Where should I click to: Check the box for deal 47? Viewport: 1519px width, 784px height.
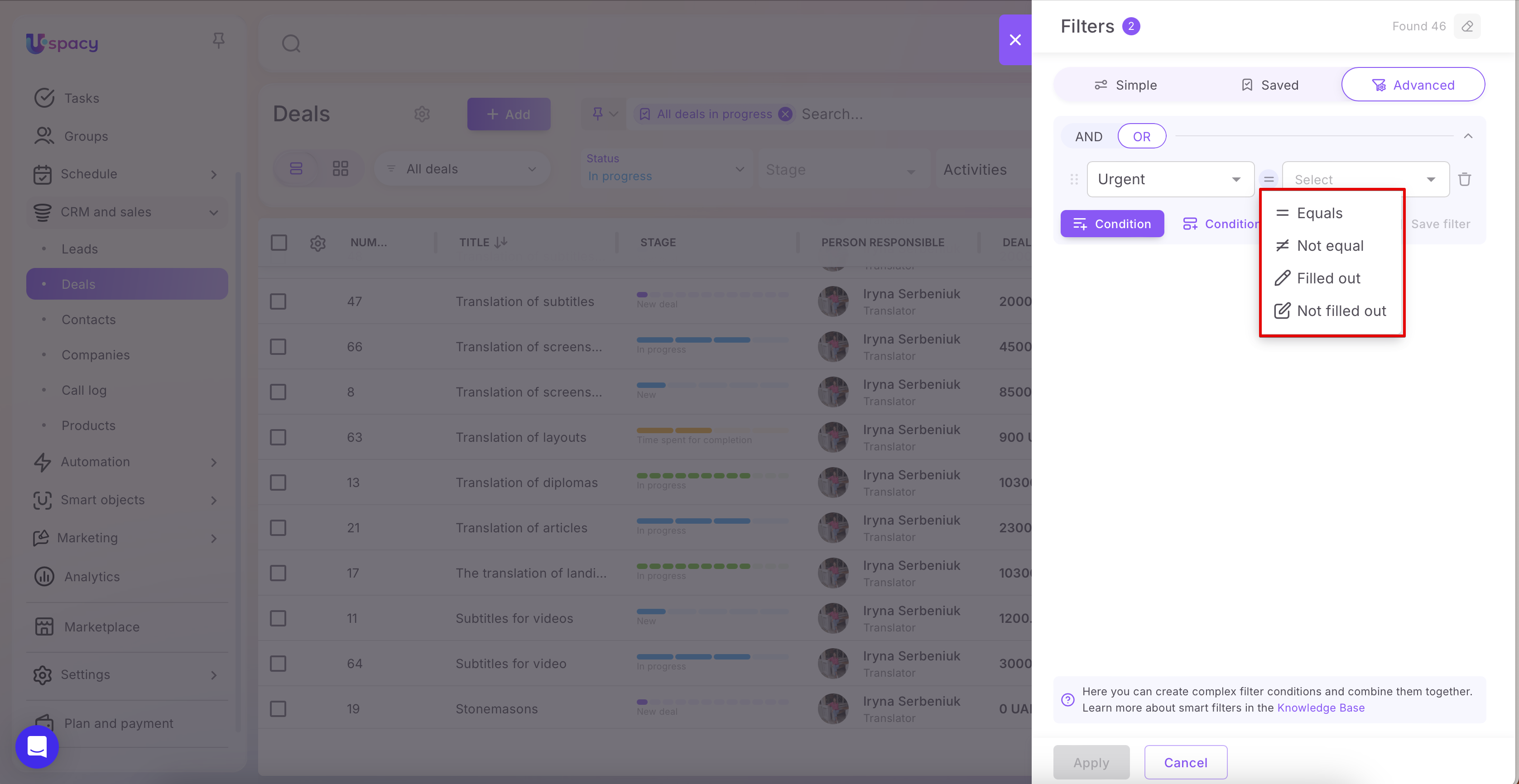278,301
